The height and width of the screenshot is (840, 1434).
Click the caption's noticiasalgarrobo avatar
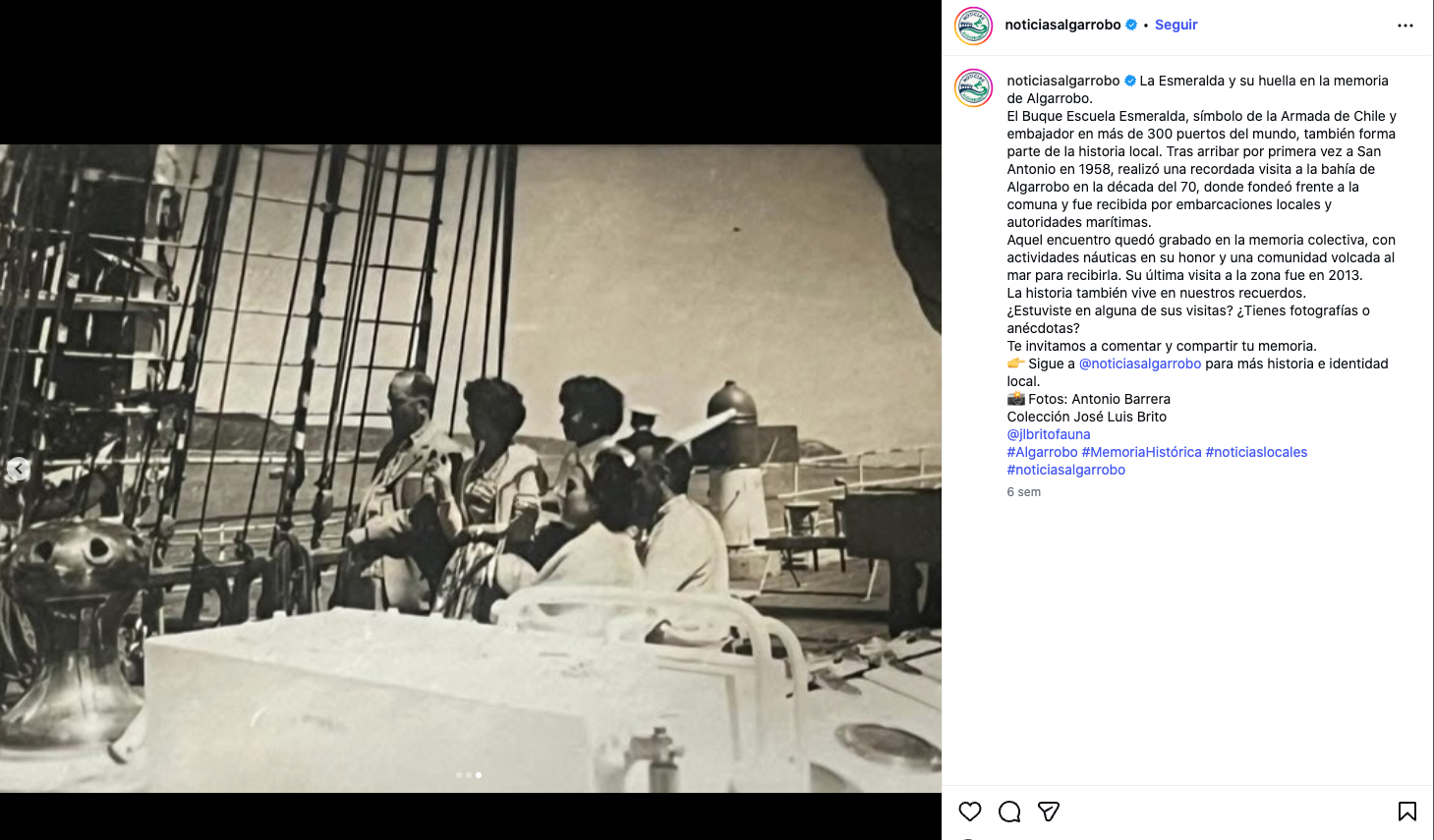[x=973, y=88]
